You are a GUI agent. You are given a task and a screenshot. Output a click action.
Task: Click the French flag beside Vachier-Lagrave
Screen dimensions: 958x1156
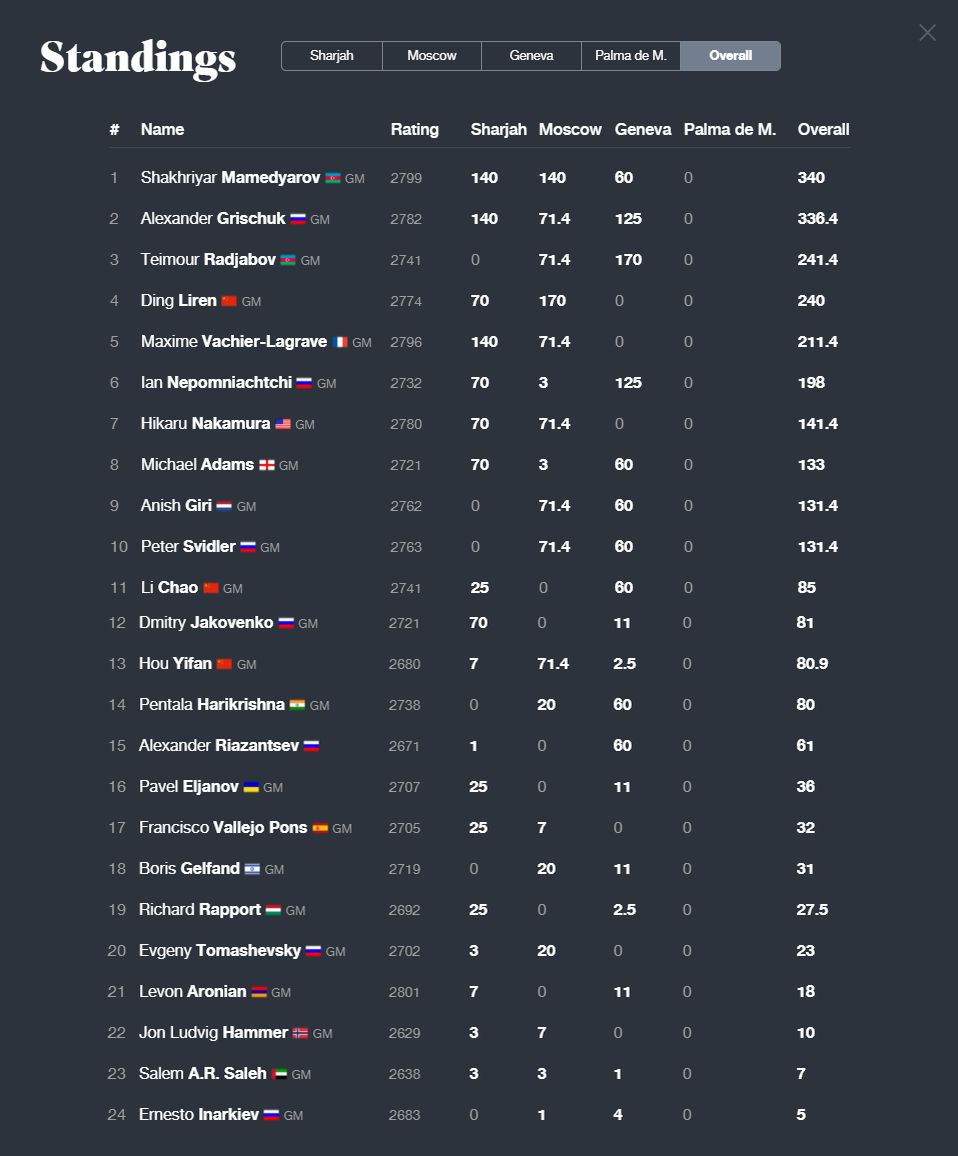point(340,342)
